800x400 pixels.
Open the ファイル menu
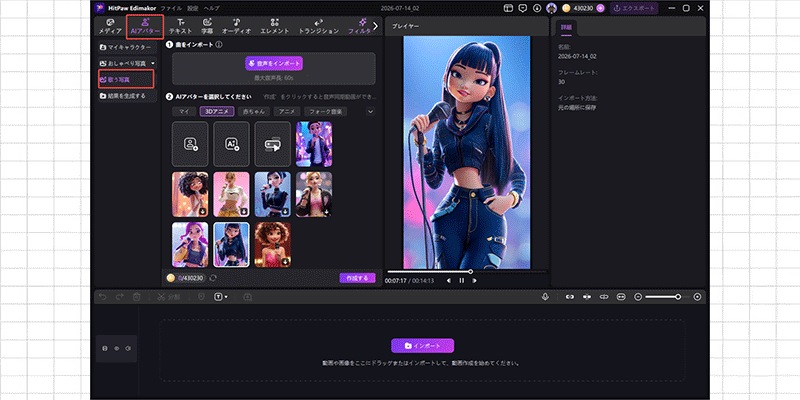[x=170, y=9]
